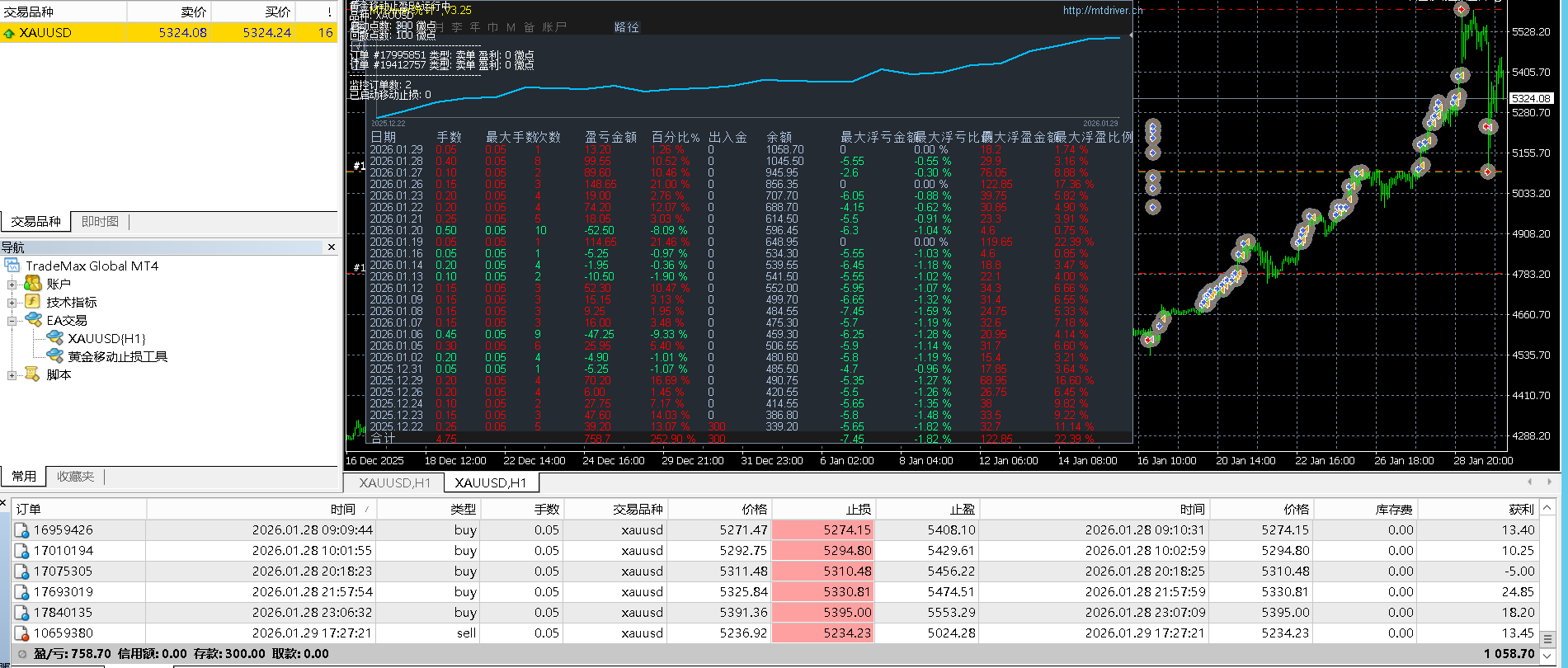Click the 技术指标 indicators icon
The image size is (1568, 668).
tap(33, 302)
